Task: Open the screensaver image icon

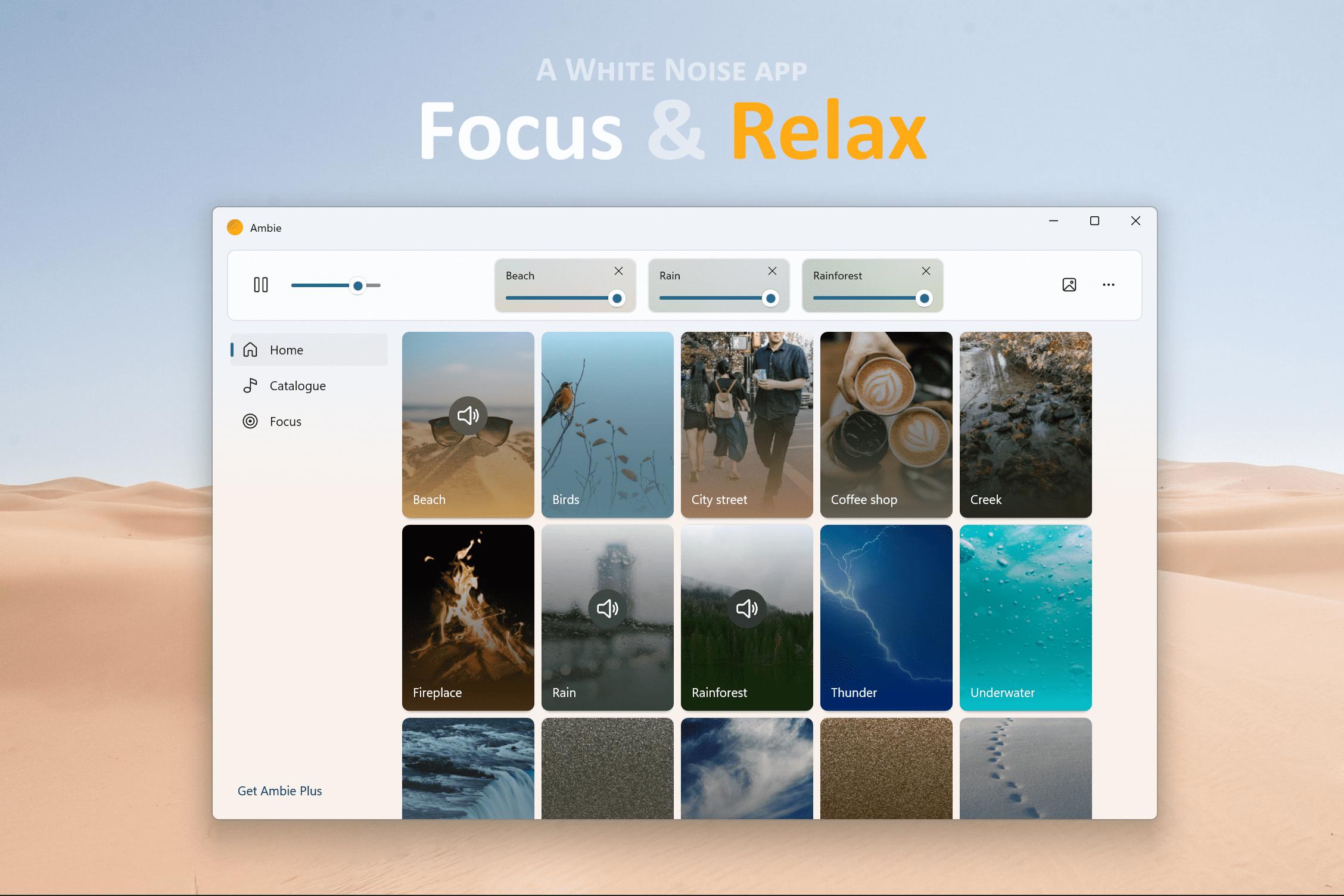Action: [1069, 285]
